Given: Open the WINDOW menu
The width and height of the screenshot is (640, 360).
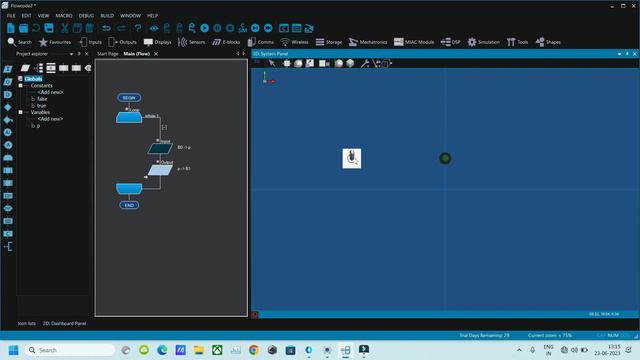Looking at the screenshot, I should pos(130,16).
